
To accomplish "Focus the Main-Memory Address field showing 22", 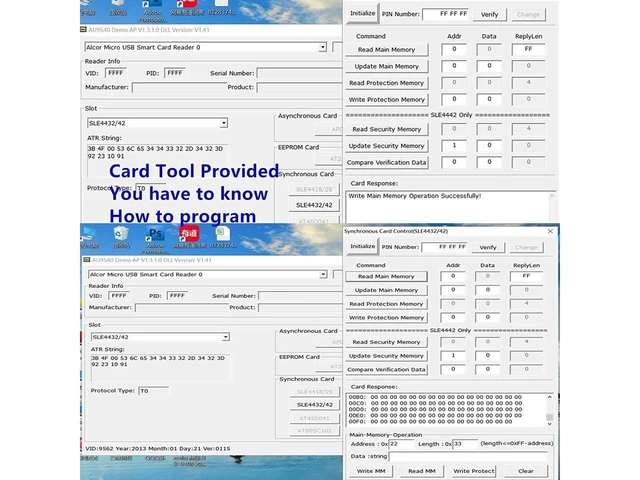I will [401, 444].
